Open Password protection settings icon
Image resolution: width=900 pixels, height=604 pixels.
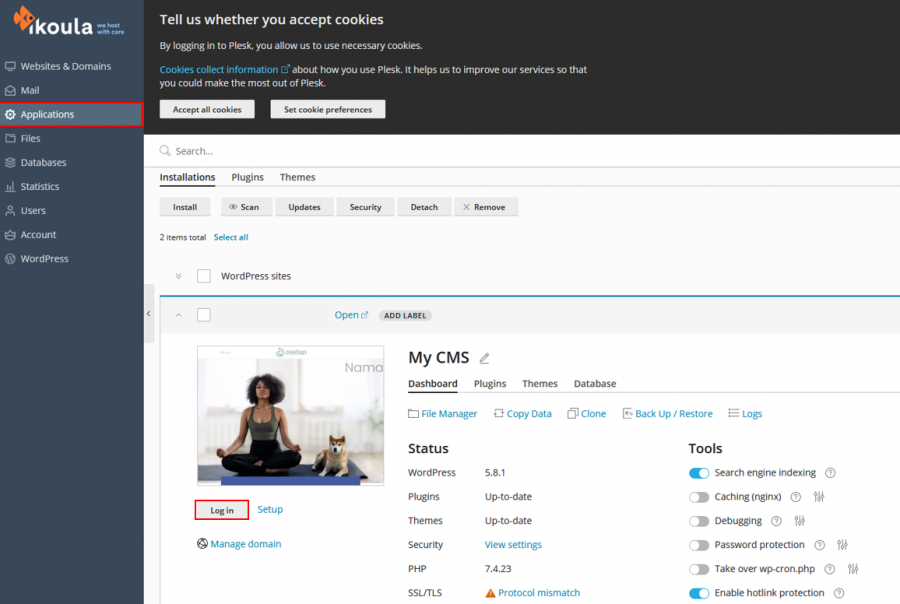coord(842,545)
